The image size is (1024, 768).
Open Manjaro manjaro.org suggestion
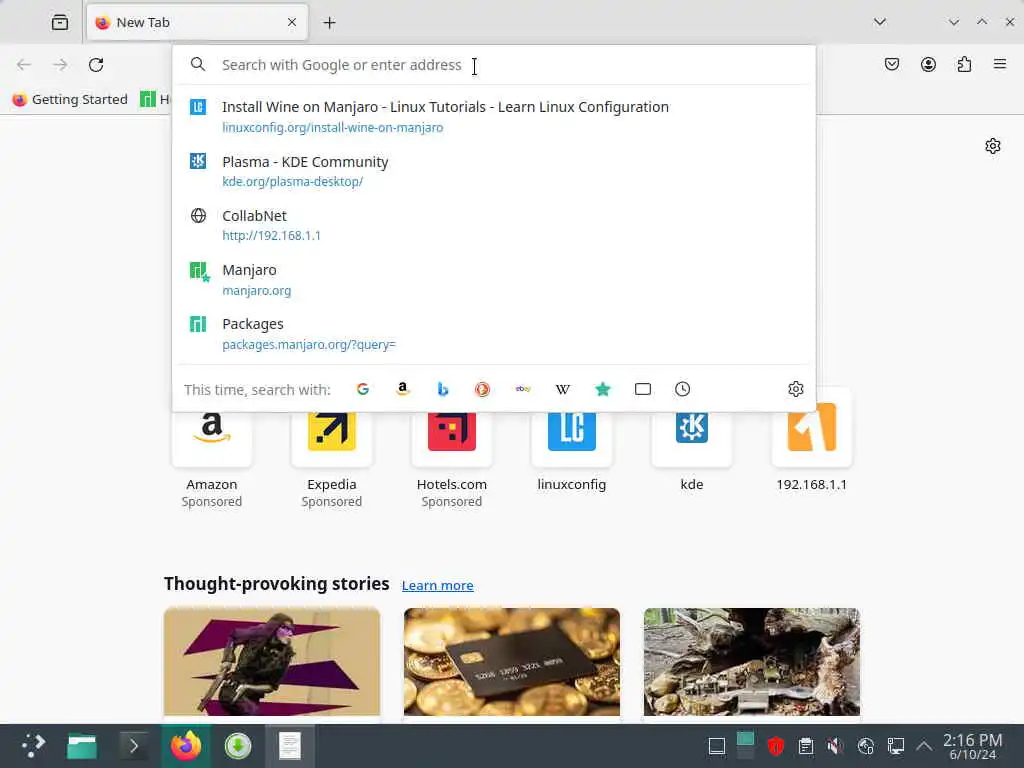[x=494, y=280]
